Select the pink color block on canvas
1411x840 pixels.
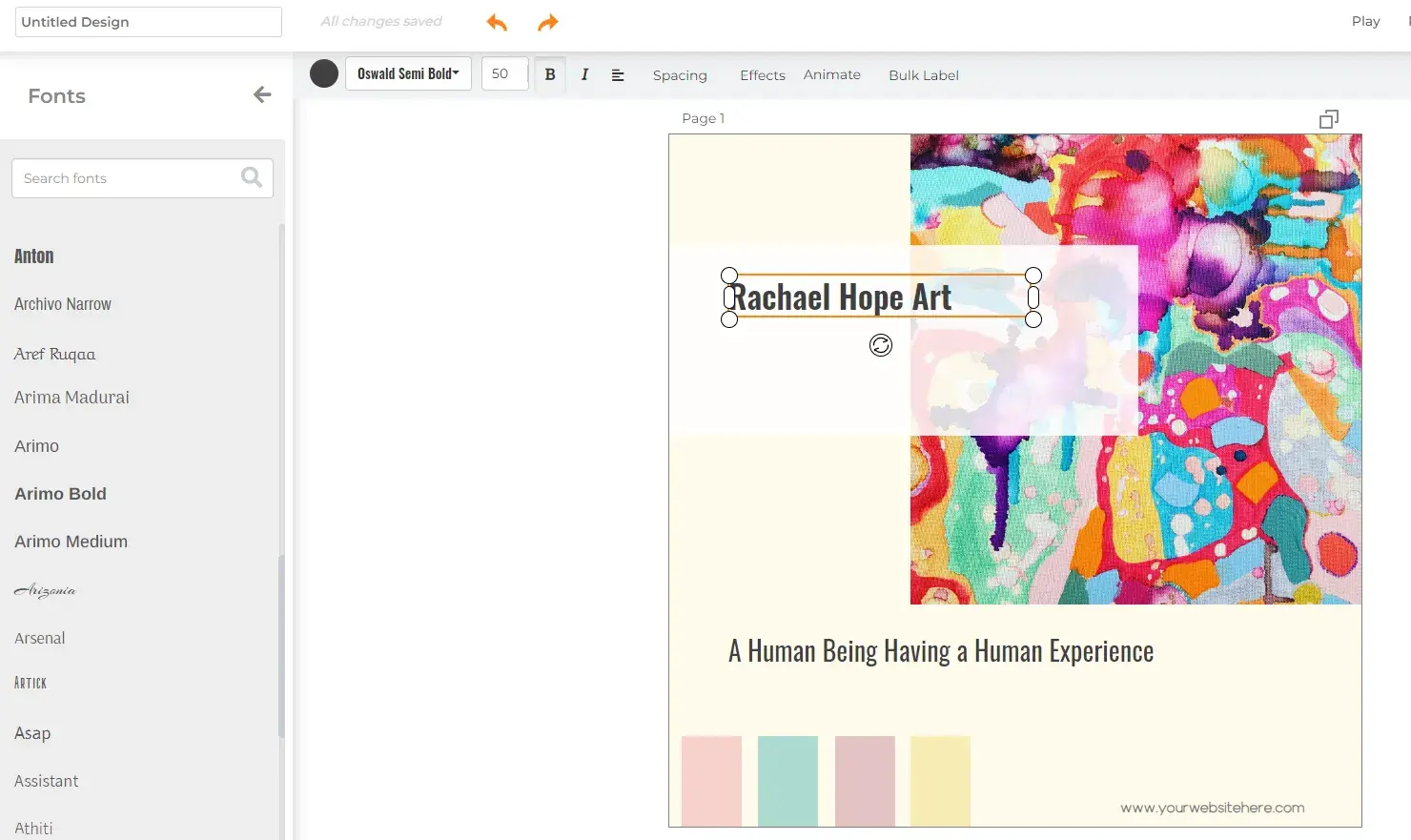(x=711, y=781)
